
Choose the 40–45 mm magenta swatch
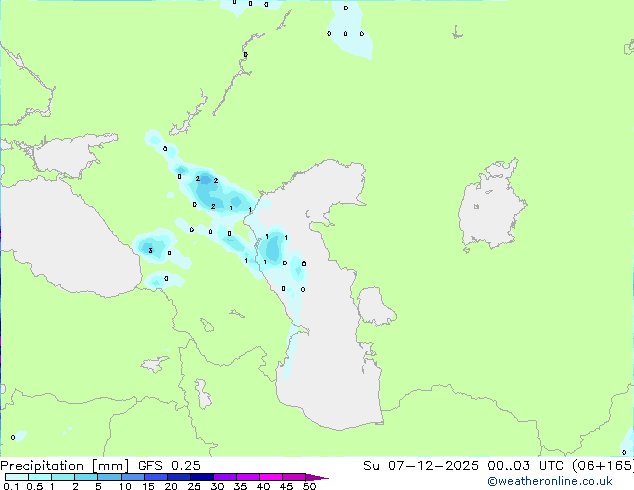[x=271, y=477]
